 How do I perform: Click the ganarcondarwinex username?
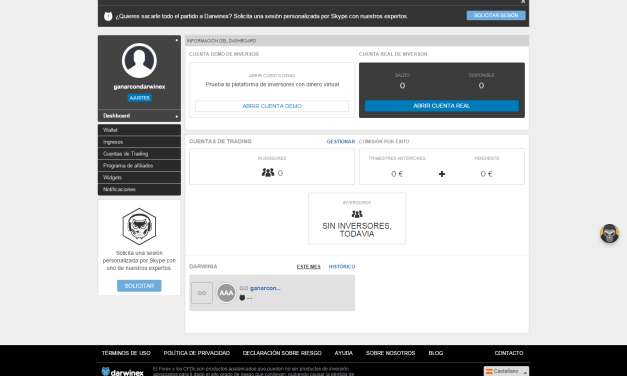[x=139, y=87]
